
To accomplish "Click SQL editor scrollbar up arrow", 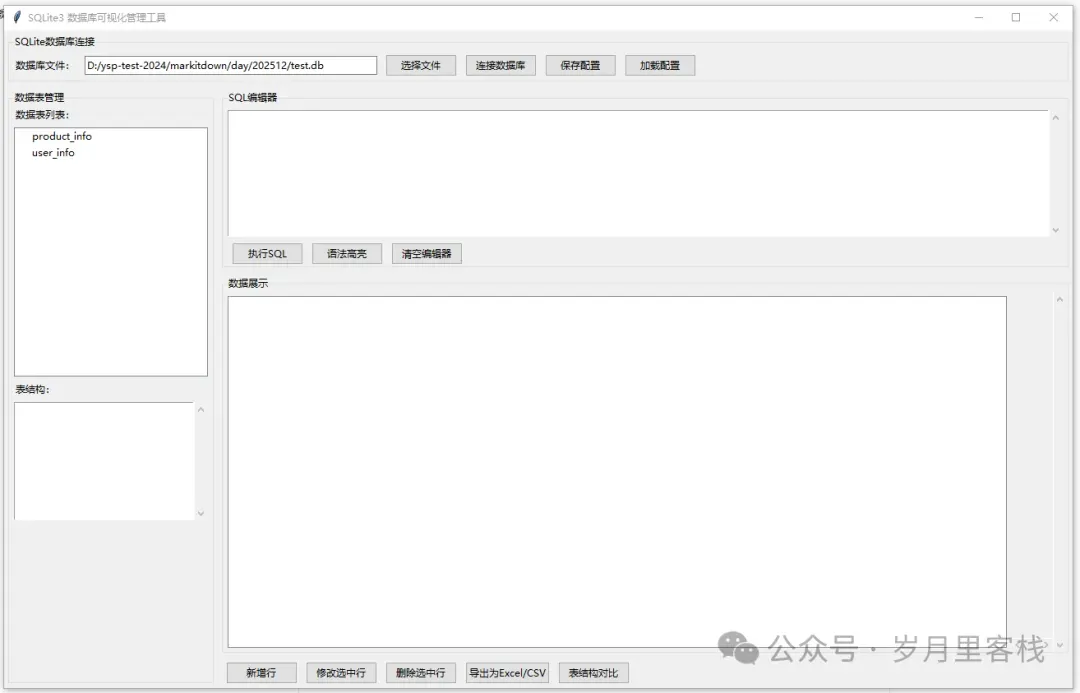I will (1056, 118).
